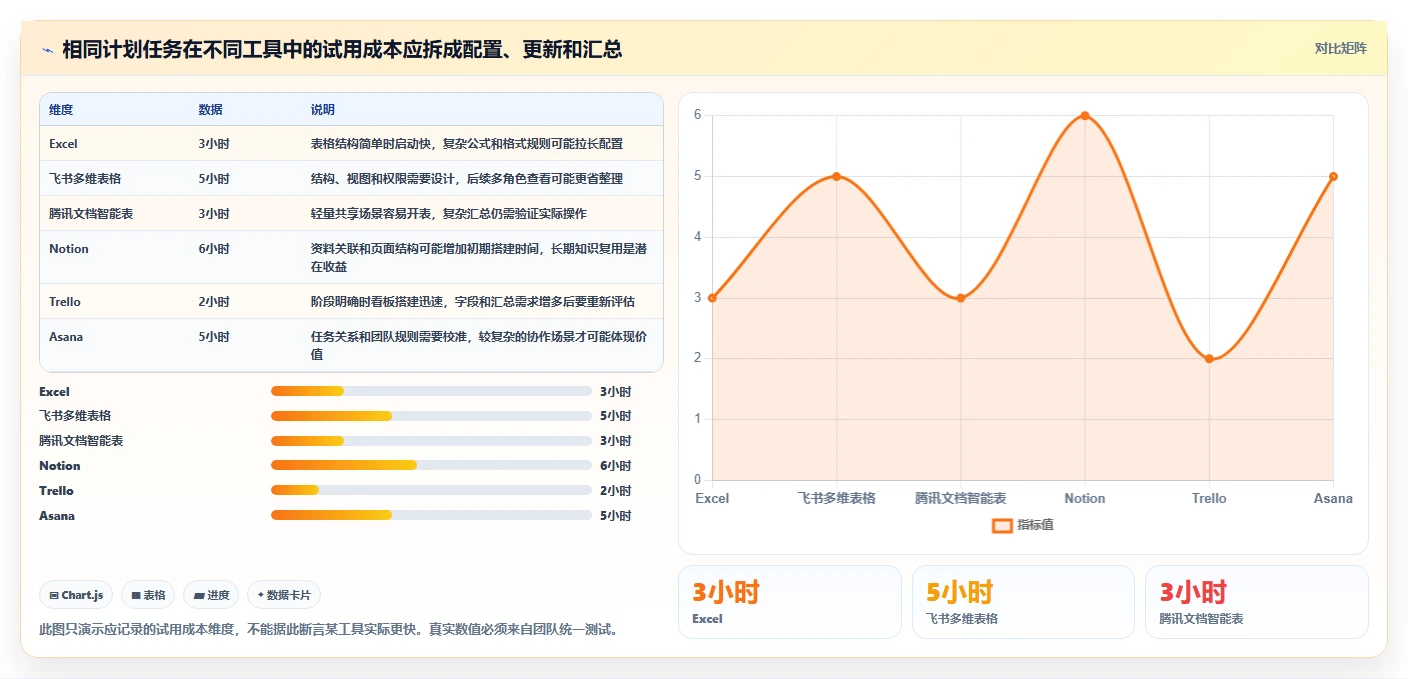The image size is (1408, 679).
Task: Click the Notion table row name
Action: (69, 249)
